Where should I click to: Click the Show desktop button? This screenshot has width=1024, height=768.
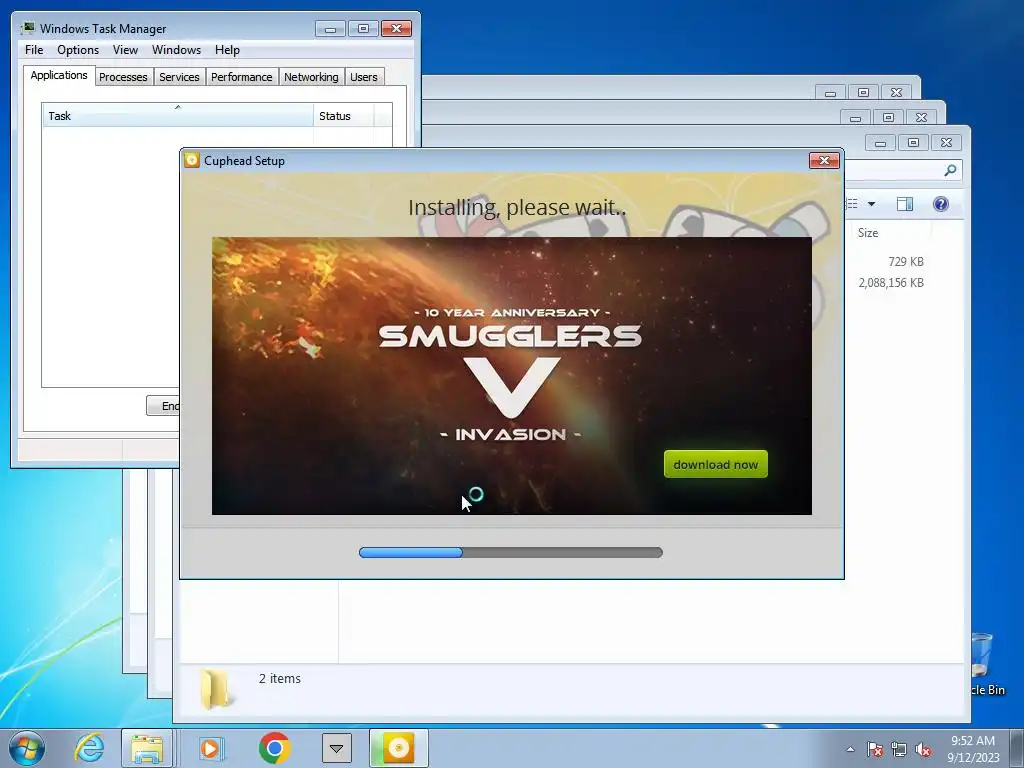pos(1017,748)
